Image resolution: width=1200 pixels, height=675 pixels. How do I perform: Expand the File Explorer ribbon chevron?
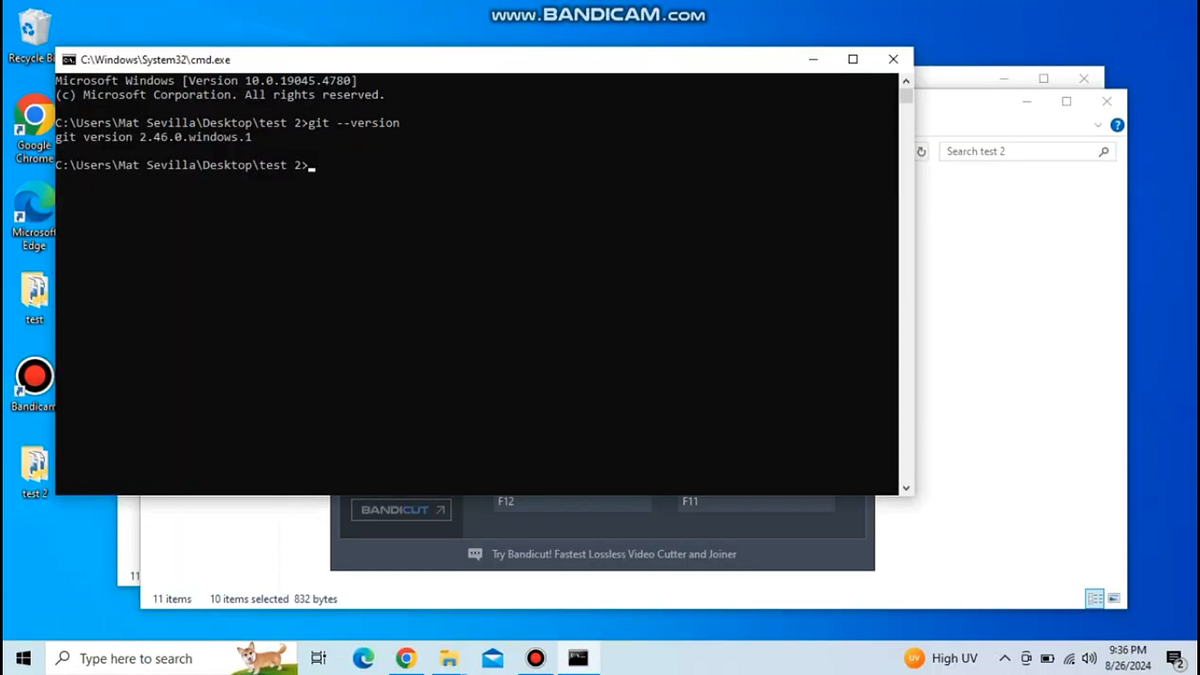[1098, 124]
